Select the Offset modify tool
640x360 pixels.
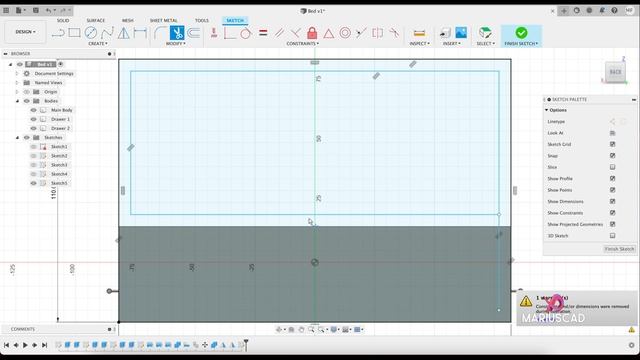(193, 33)
